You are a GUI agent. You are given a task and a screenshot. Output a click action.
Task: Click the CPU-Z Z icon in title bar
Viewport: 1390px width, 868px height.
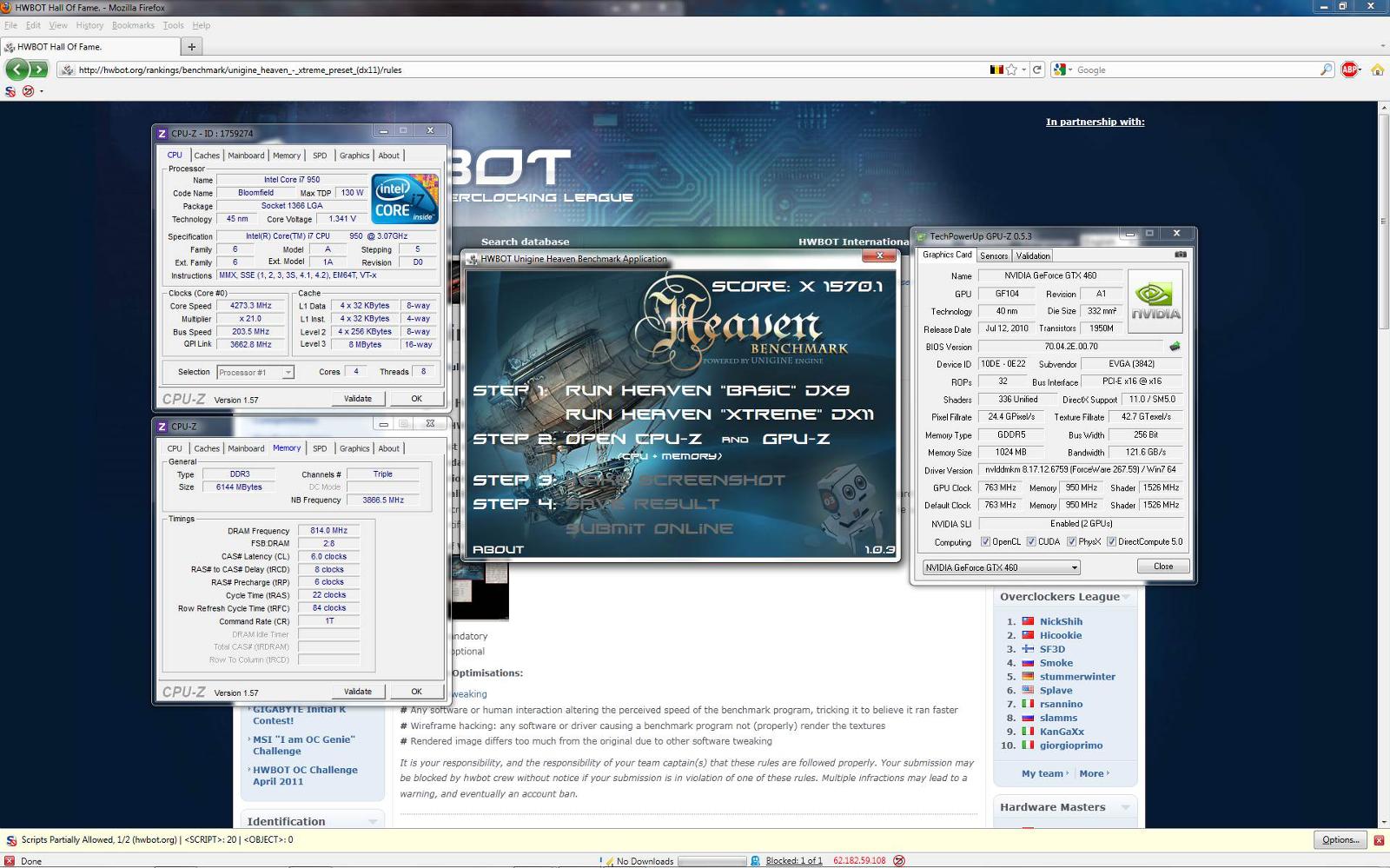tap(162, 133)
